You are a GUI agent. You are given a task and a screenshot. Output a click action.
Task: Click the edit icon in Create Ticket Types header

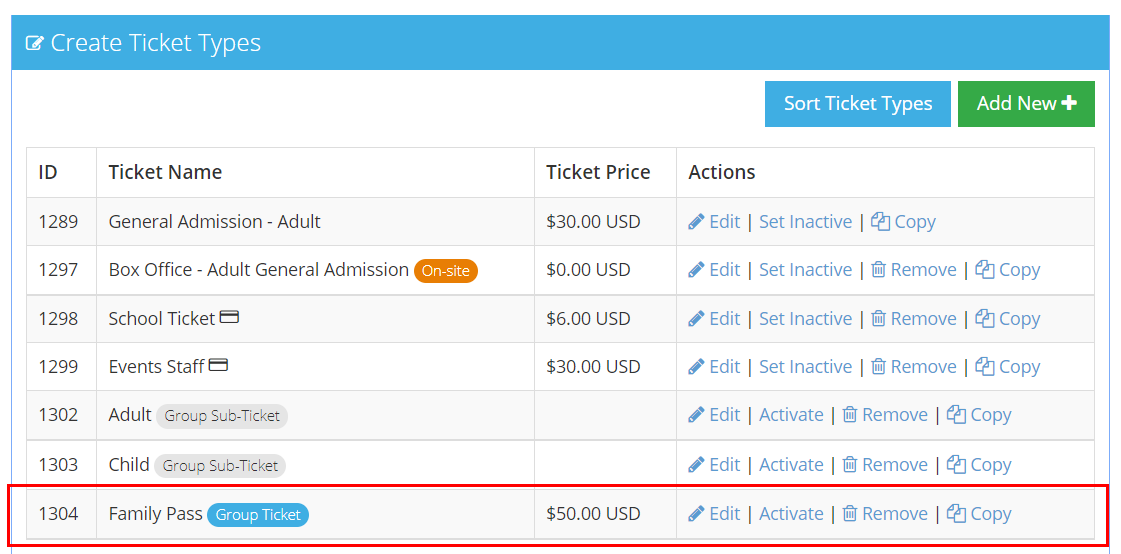[x=34, y=44]
